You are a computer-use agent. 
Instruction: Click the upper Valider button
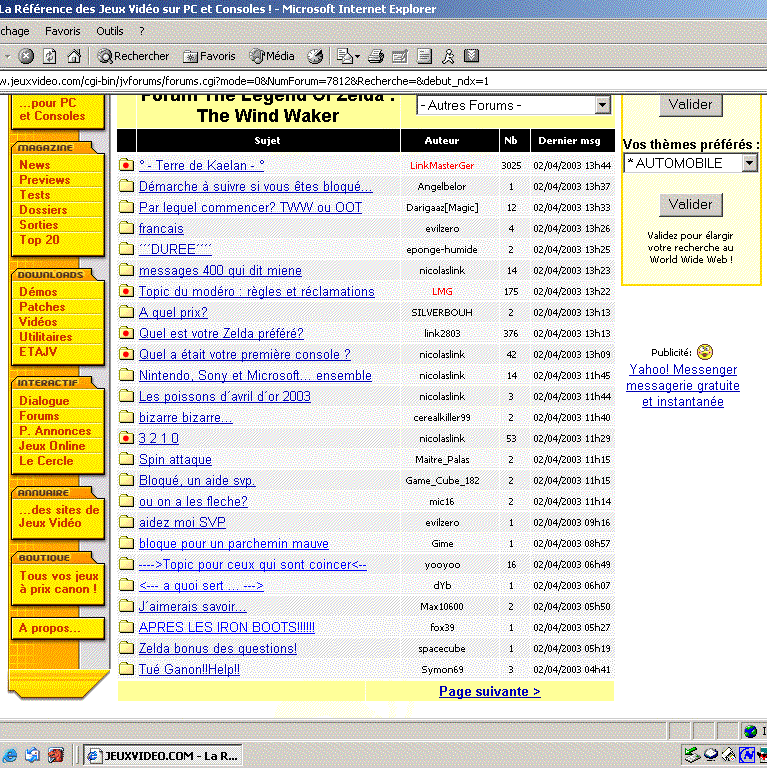click(x=691, y=104)
